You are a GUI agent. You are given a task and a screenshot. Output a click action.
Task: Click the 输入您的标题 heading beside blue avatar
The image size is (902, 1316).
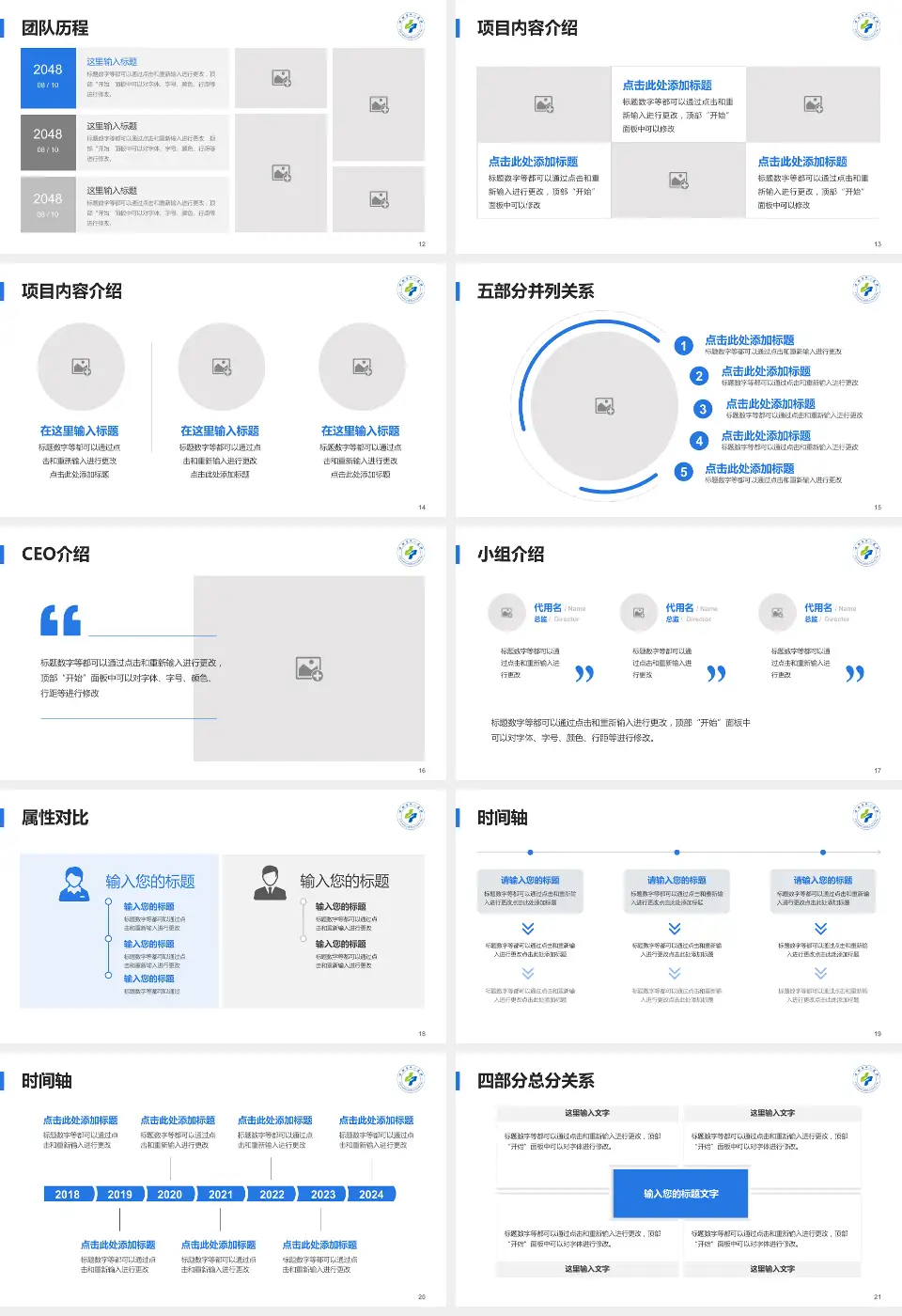click(150, 881)
